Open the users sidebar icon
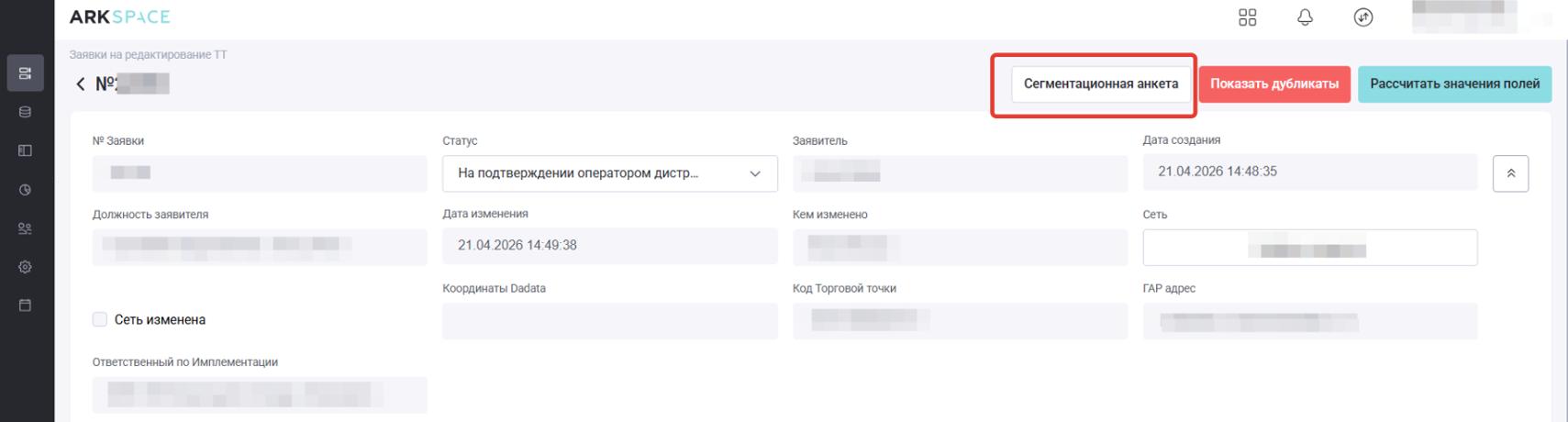 point(25,228)
